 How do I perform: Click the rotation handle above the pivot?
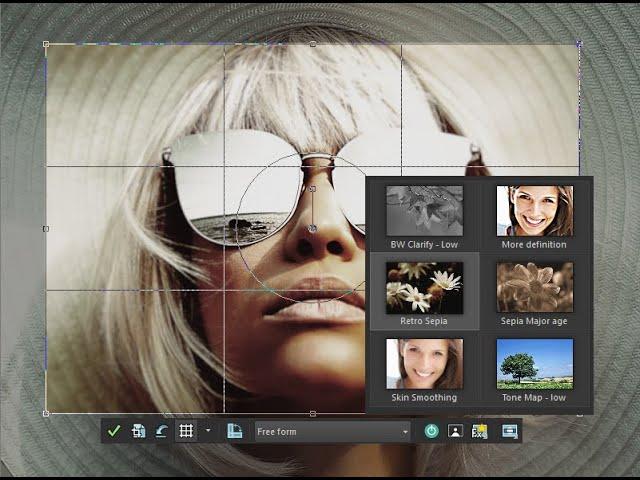coord(312,189)
